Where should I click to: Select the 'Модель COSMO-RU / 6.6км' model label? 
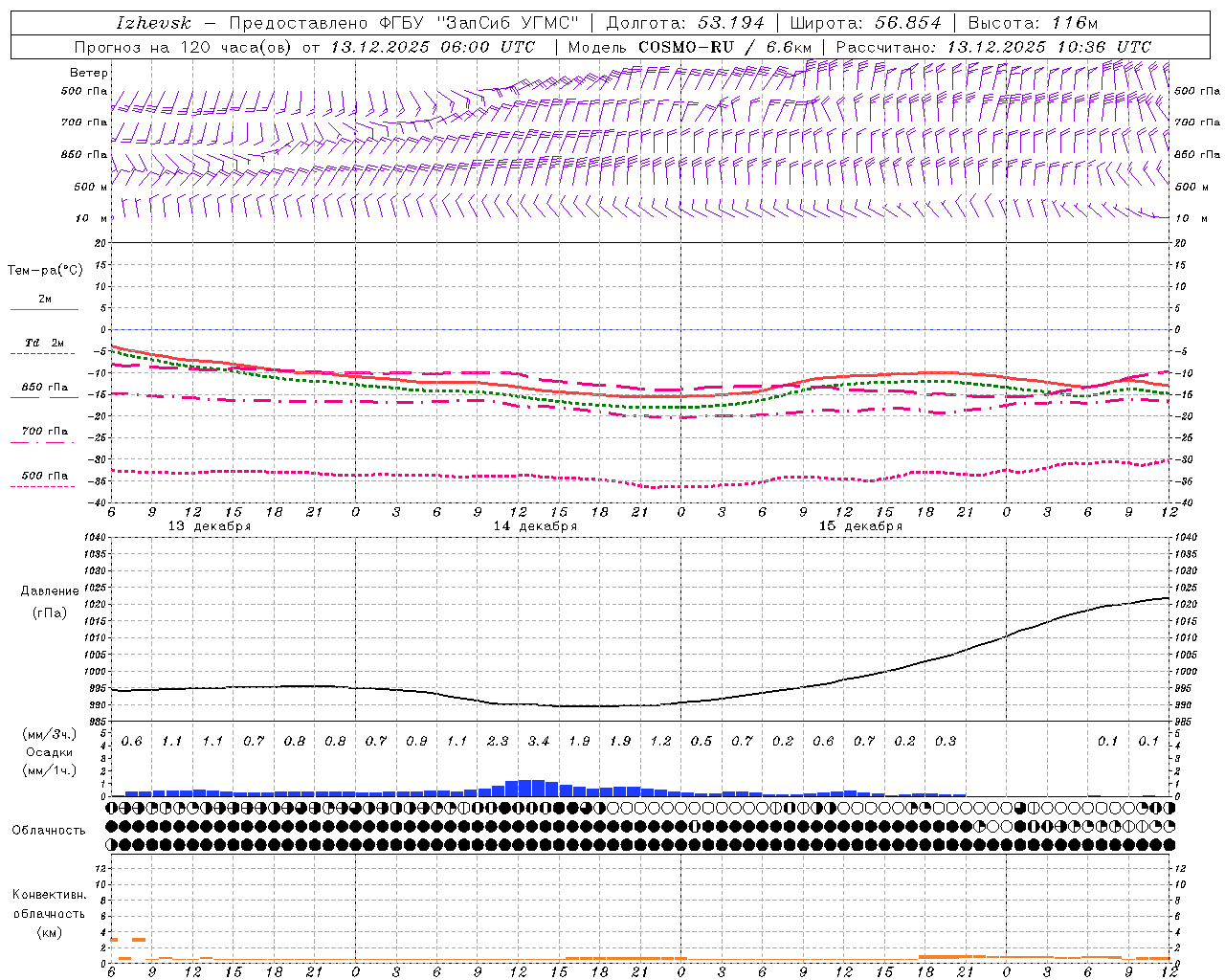[x=689, y=47]
